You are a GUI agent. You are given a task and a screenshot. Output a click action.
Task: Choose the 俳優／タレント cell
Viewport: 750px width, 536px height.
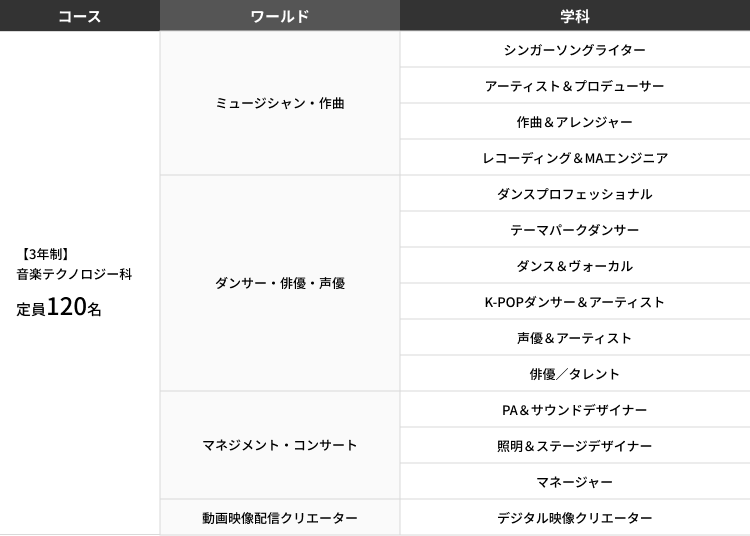(574, 374)
